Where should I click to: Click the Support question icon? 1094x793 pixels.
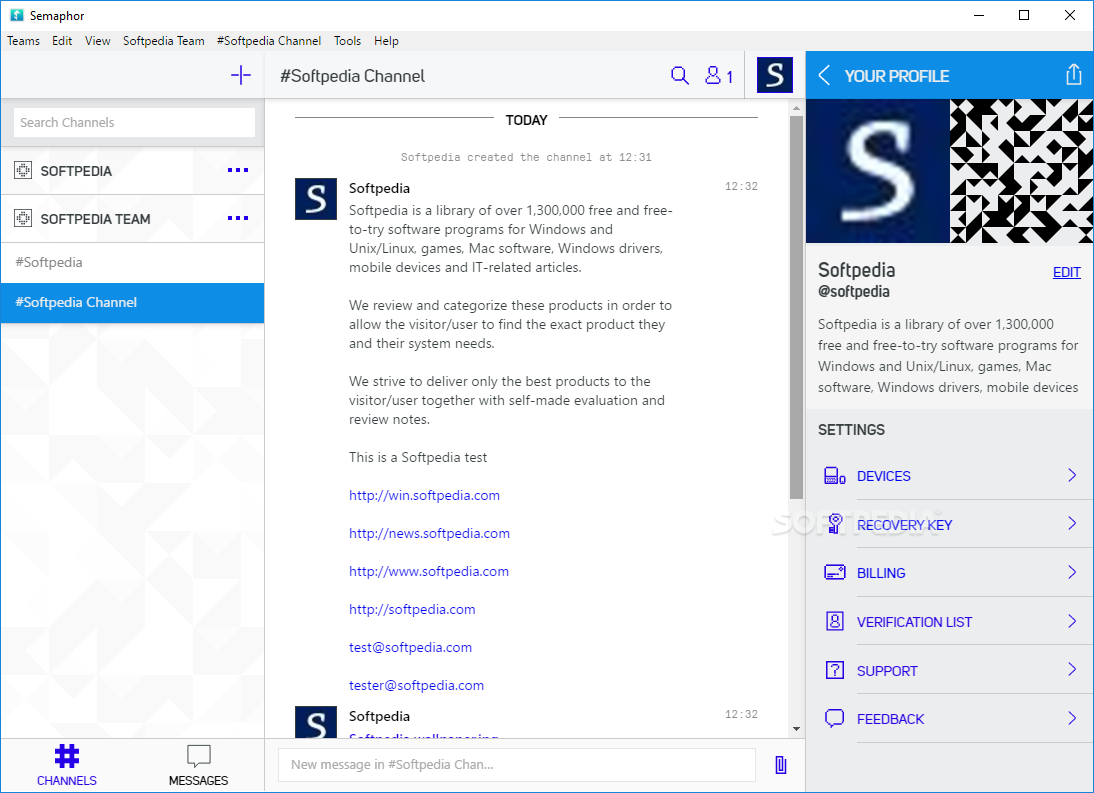coord(834,670)
